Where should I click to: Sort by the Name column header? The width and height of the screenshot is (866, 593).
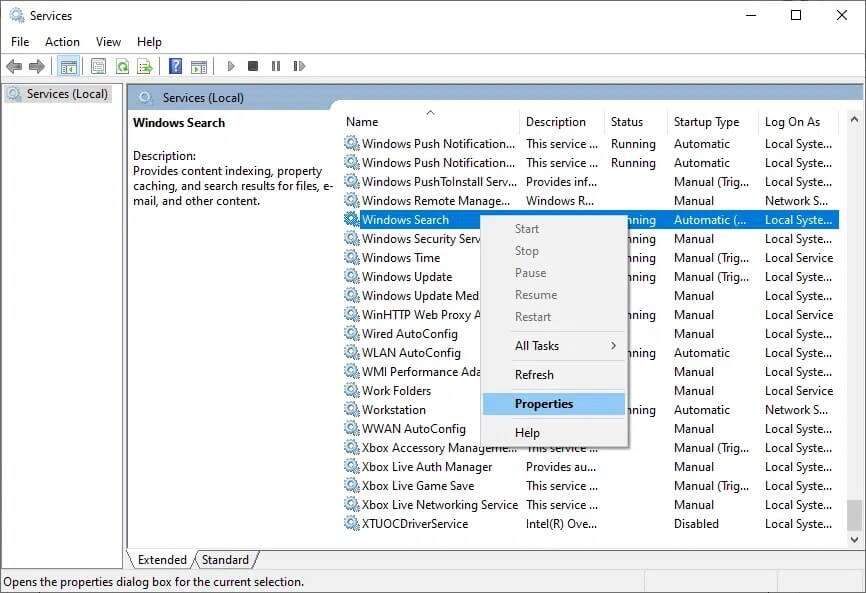click(431, 122)
